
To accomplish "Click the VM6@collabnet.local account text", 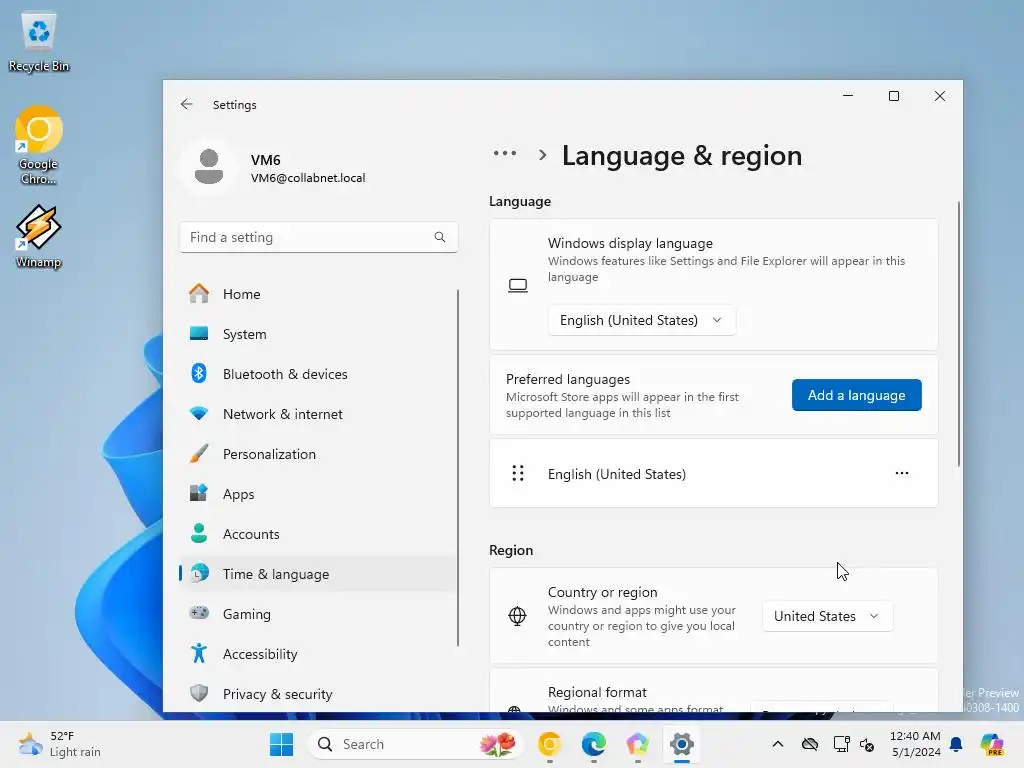I will click(x=308, y=178).
